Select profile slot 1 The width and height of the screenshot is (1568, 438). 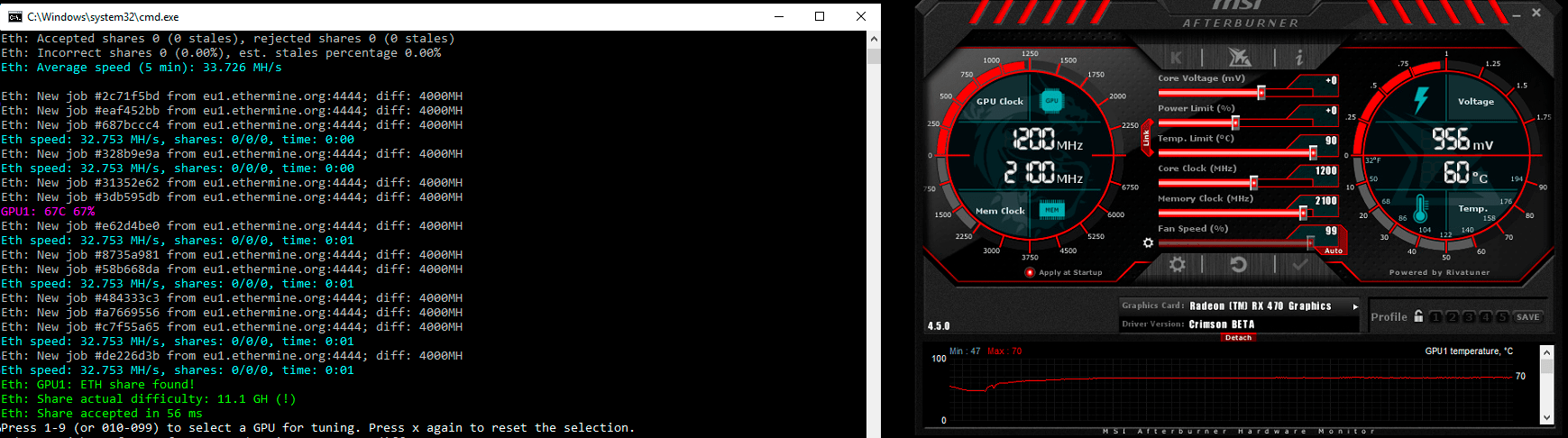click(1435, 317)
